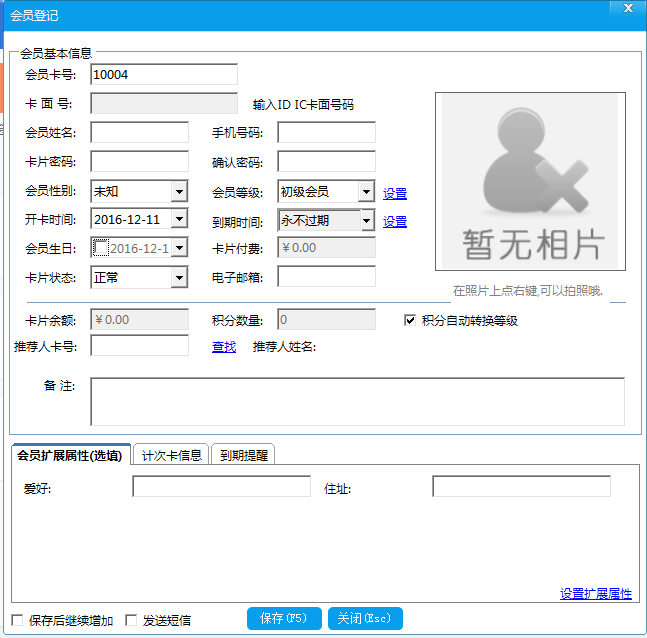Image resolution: width=647 pixels, height=638 pixels.
Task: Click into the 确认密码 field
Action: click(326, 161)
